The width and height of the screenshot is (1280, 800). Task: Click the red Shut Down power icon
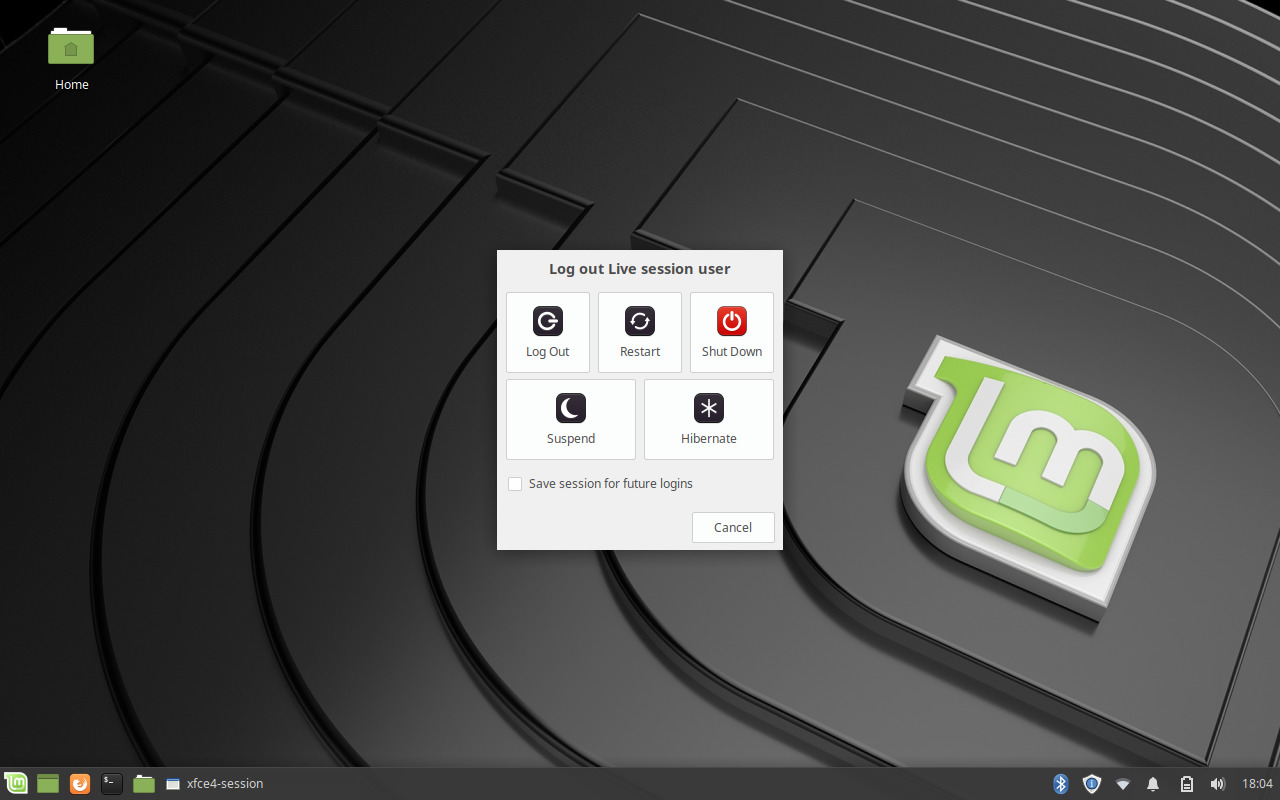coord(731,321)
